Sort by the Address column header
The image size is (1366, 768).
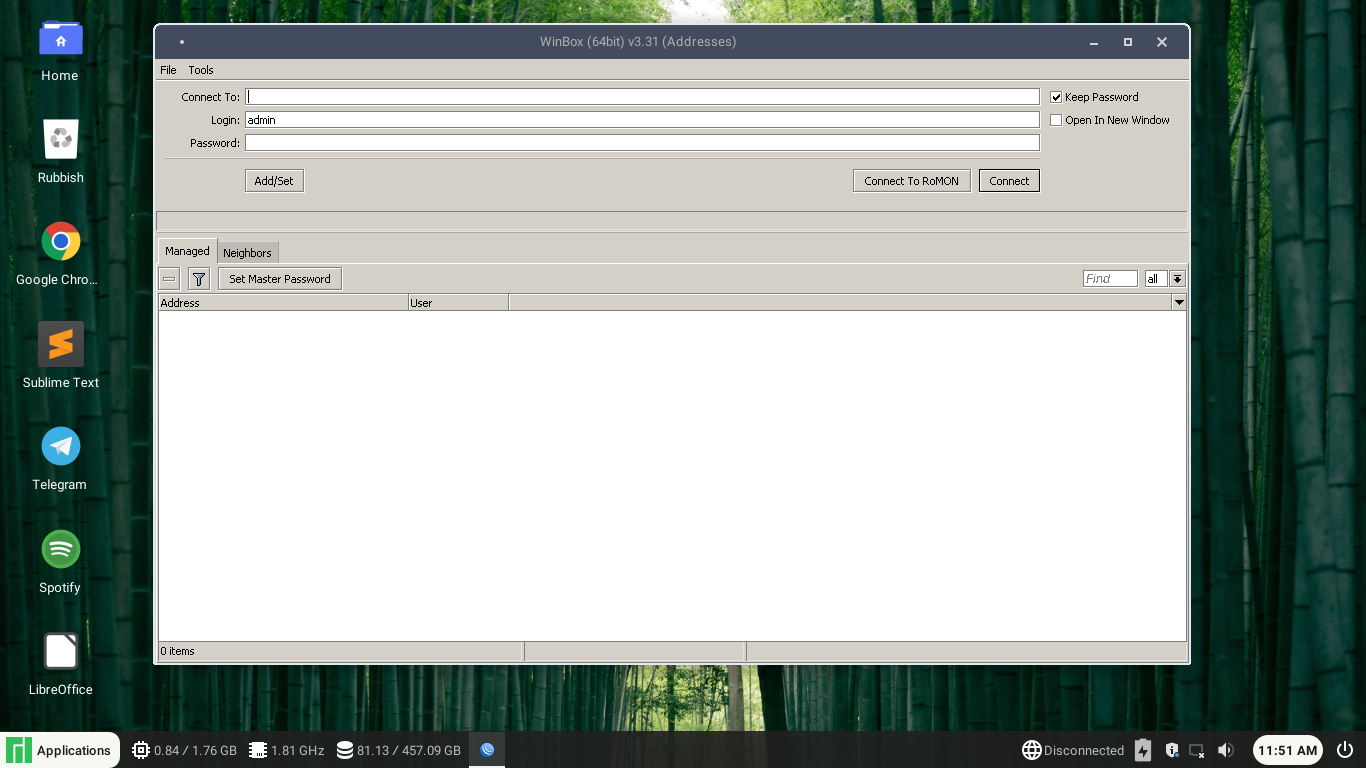[283, 302]
